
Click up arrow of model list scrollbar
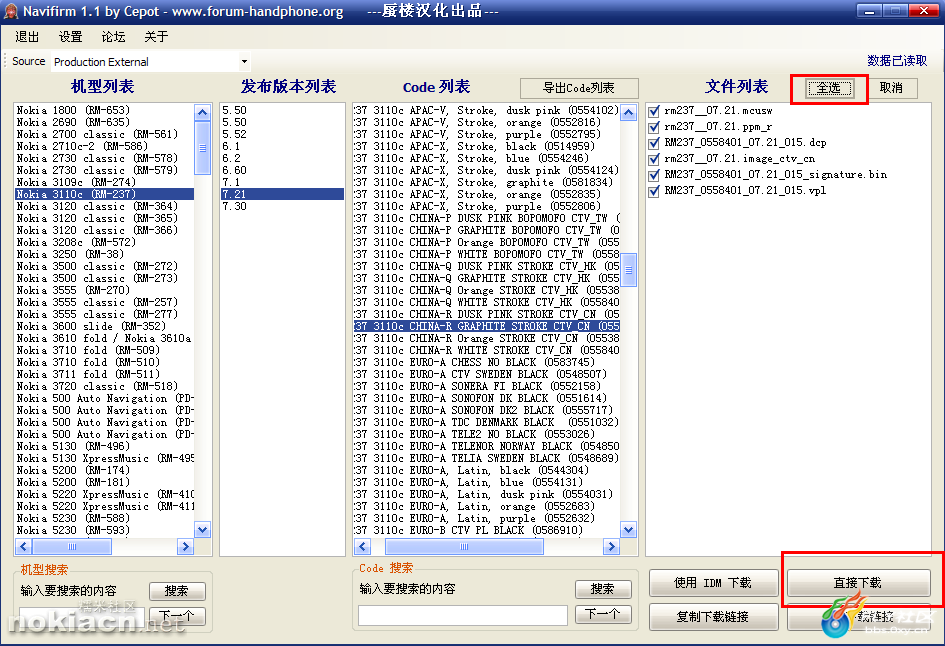(202, 112)
